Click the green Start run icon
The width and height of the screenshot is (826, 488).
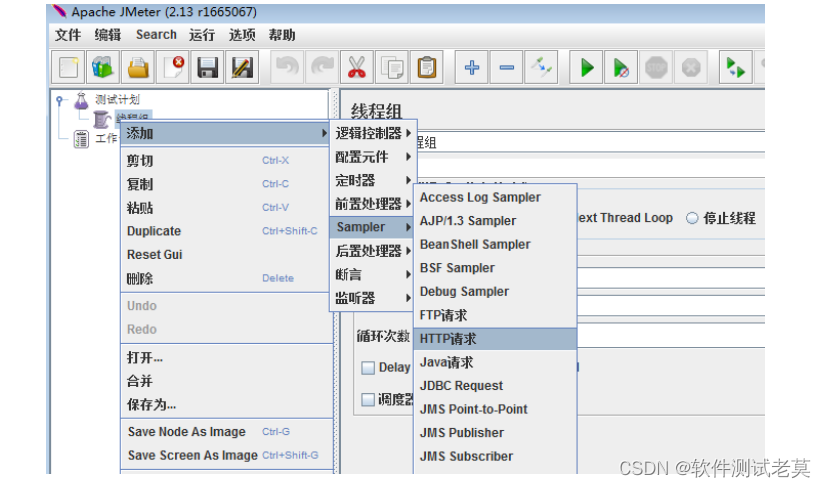pos(586,67)
